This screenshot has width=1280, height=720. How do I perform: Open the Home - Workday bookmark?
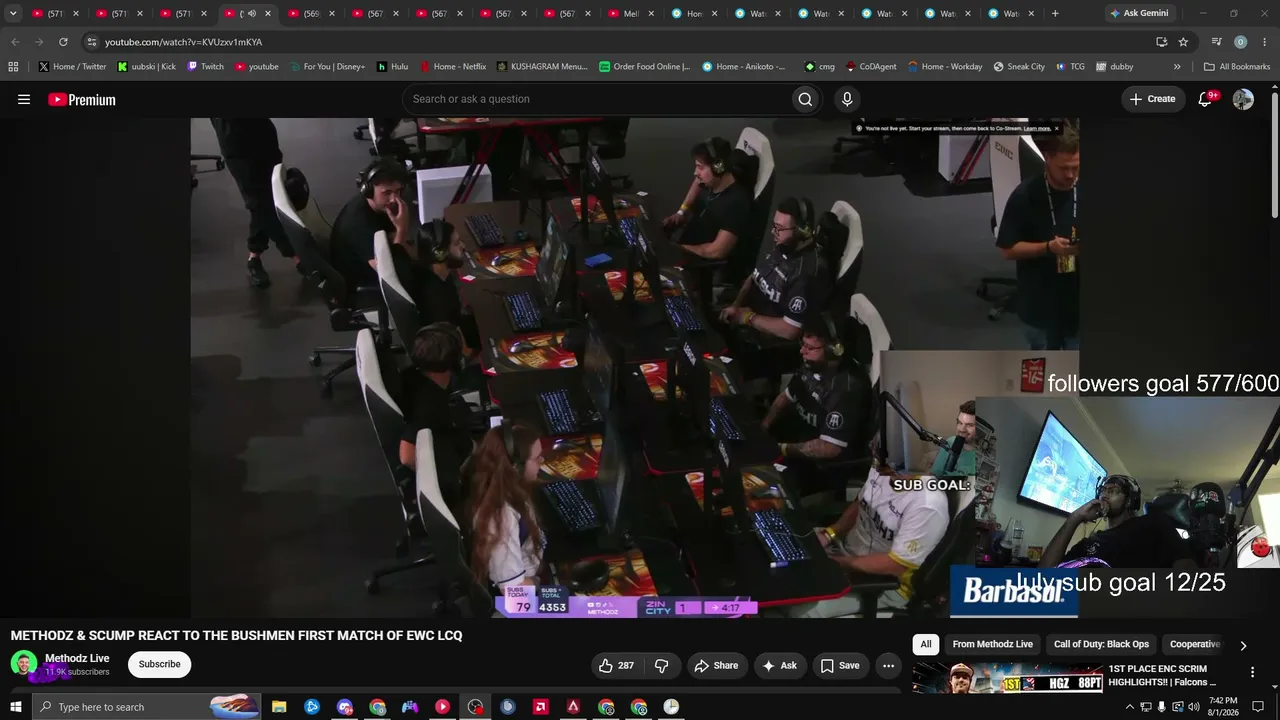click(x=945, y=66)
